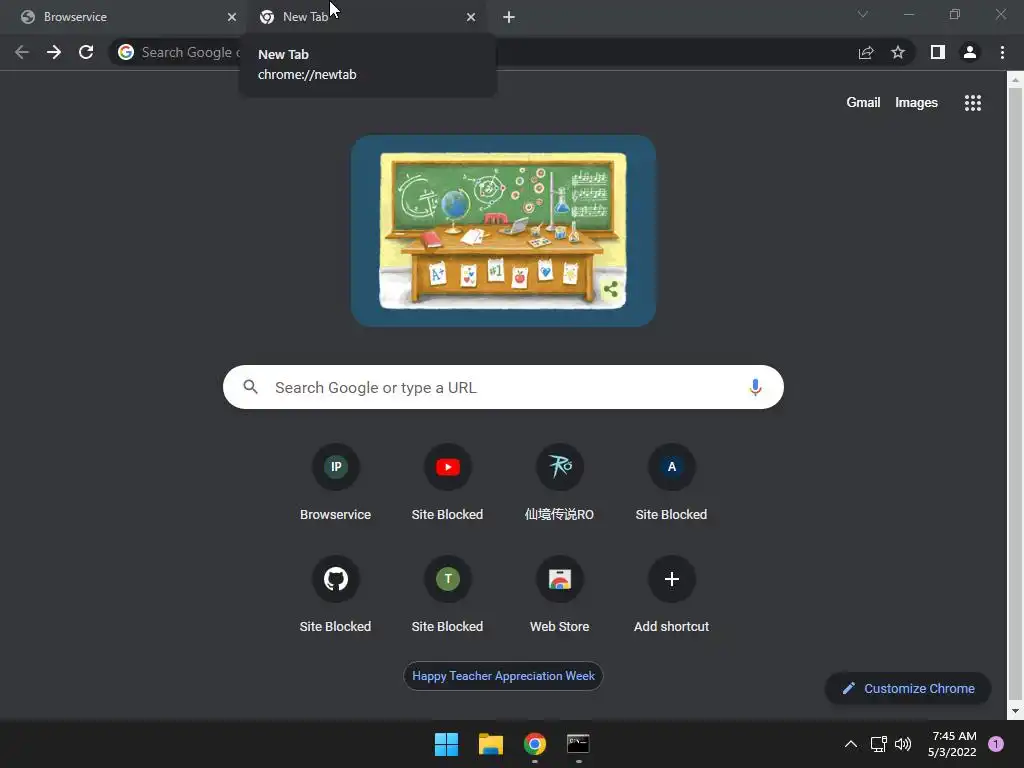1024x768 pixels.
Task: Open the Web Store shortcut
Action: pyautogui.click(x=560, y=596)
